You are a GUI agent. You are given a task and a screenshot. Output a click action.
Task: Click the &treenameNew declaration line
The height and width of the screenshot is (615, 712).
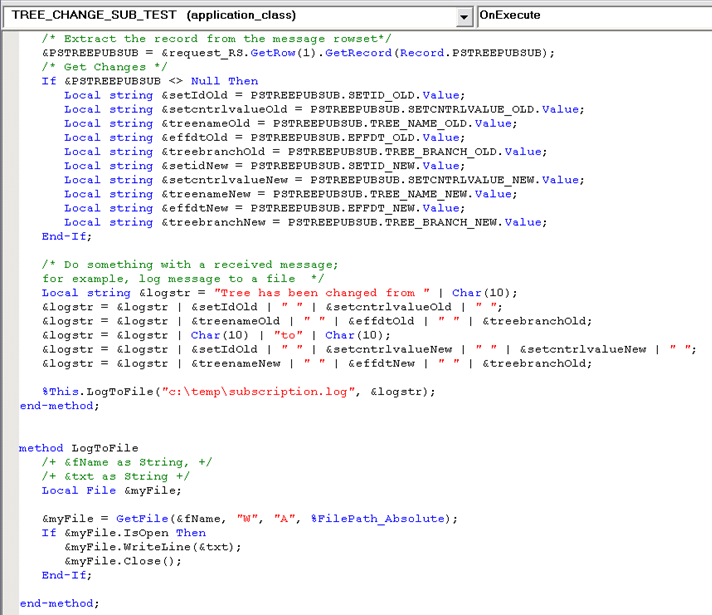point(291,193)
